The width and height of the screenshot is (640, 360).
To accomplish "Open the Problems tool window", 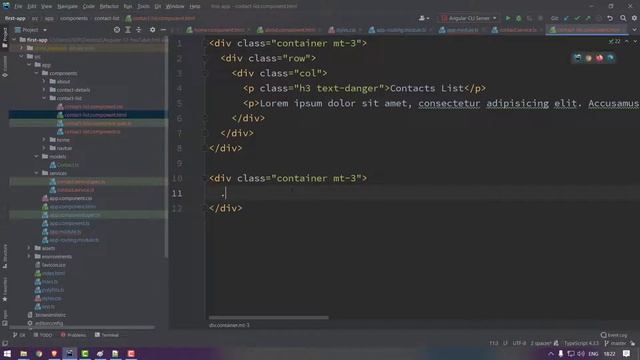I will [x=73, y=335].
